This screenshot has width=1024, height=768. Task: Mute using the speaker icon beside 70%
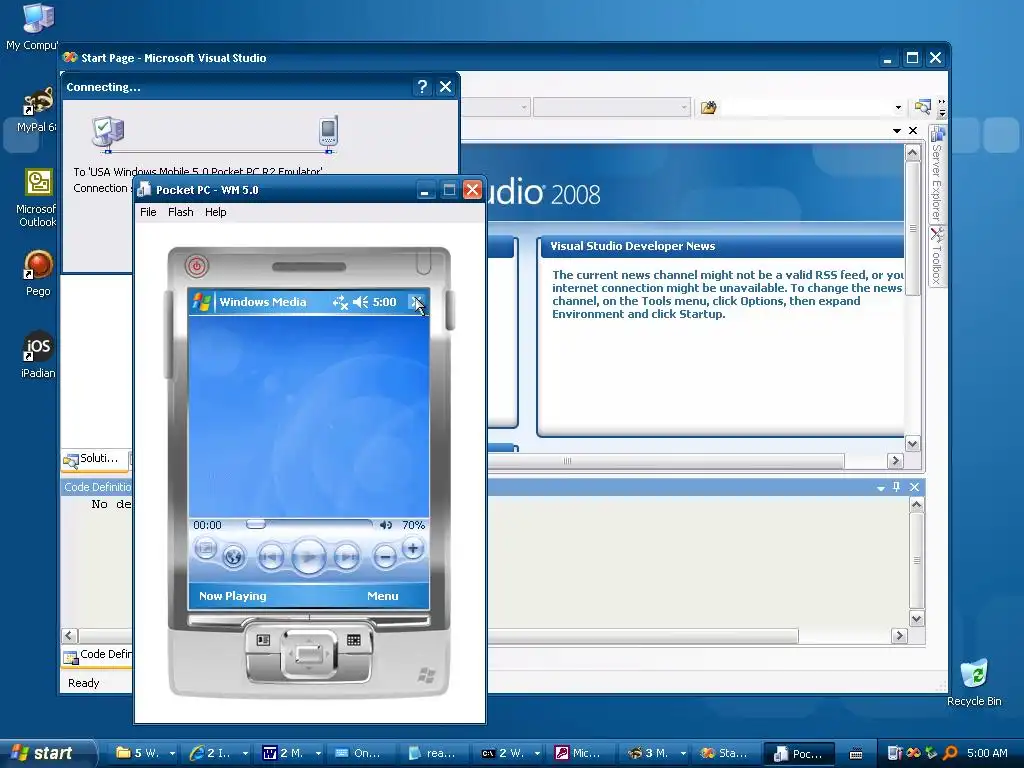click(x=386, y=524)
